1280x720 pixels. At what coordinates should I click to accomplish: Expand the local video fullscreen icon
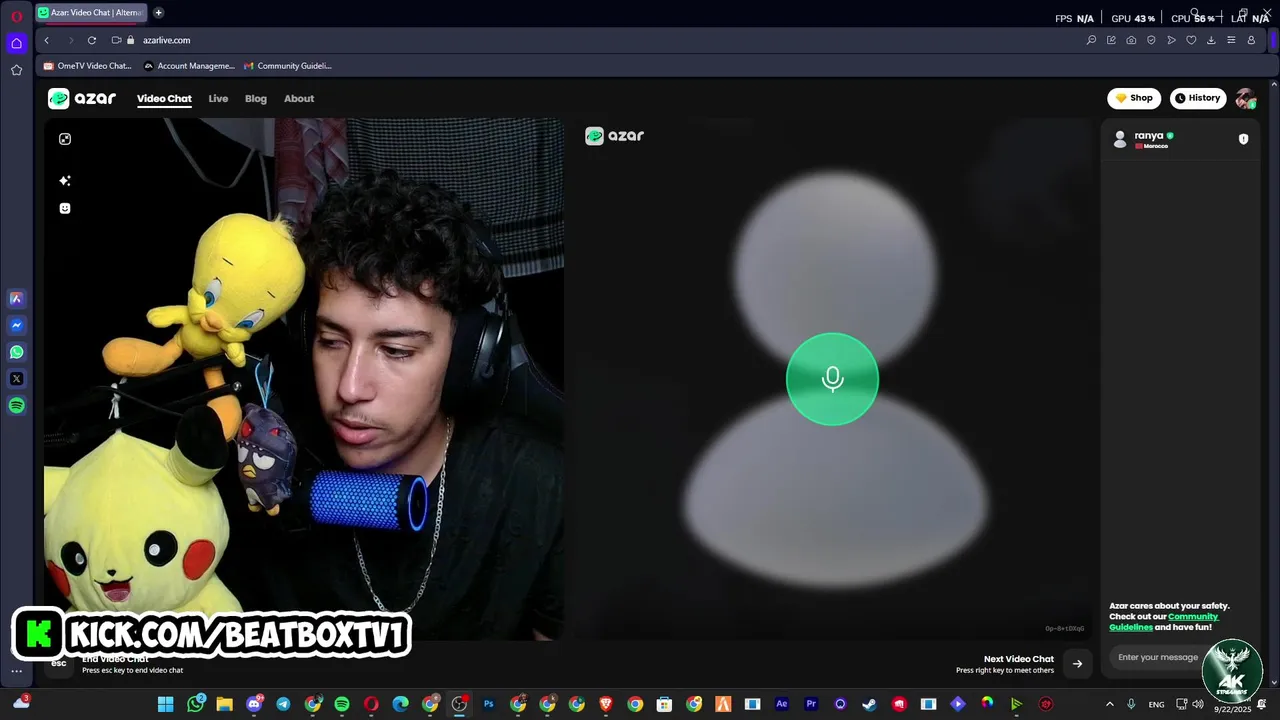click(65, 139)
